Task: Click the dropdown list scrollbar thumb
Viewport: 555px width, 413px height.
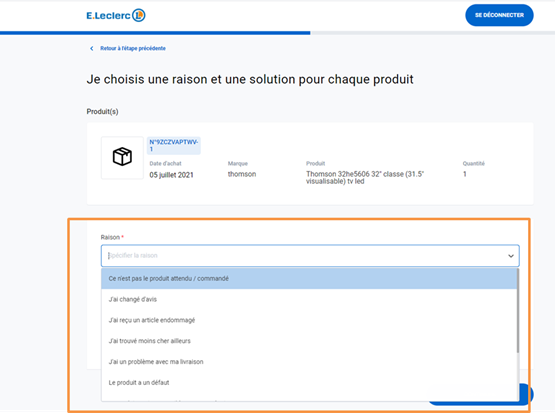Action: coord(518,311)
